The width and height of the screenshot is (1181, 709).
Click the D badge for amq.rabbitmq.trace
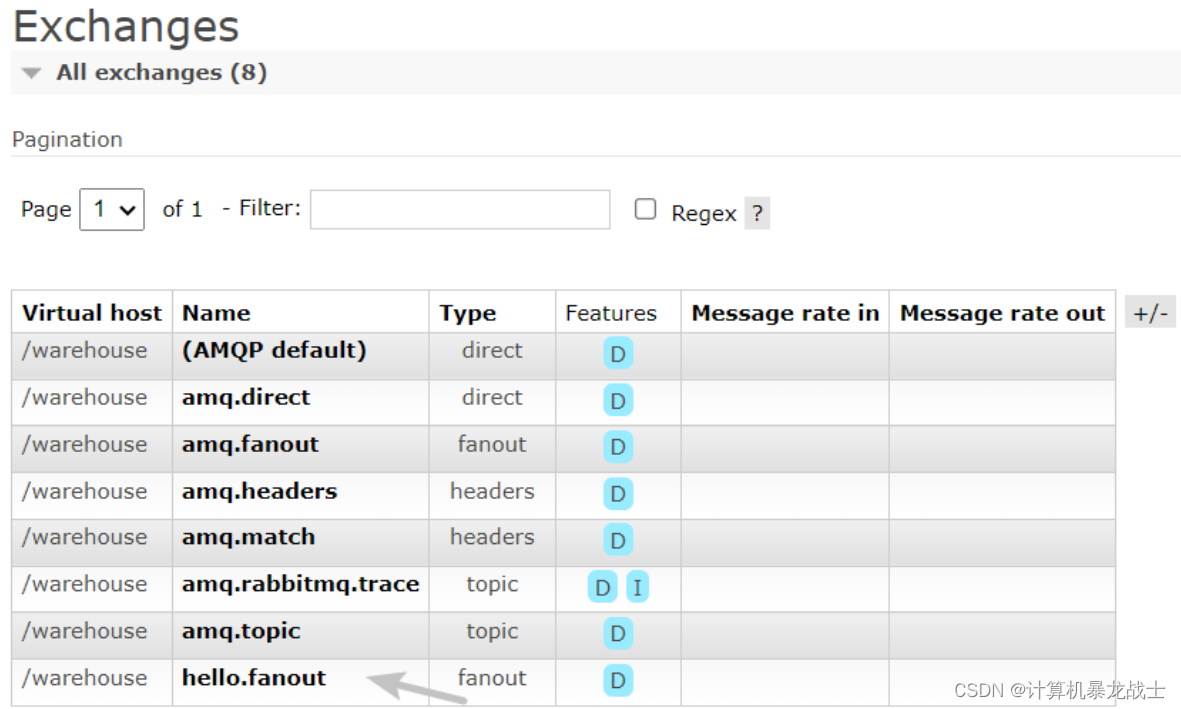tap(601, 588)
